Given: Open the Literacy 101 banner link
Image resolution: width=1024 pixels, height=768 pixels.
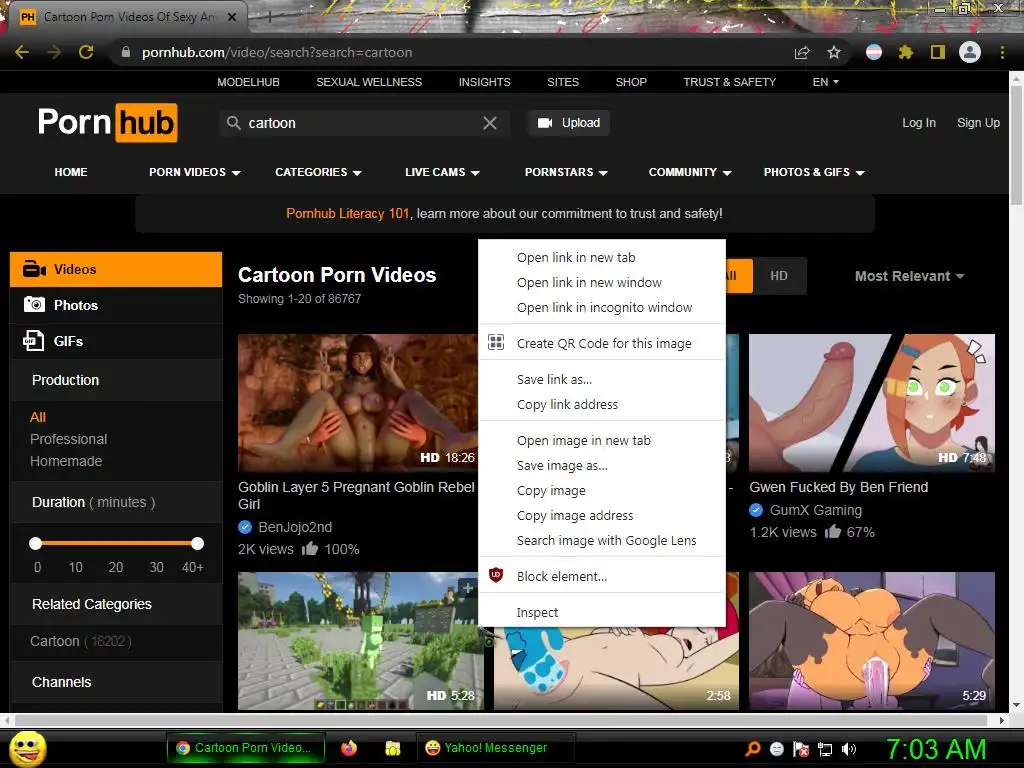Looking at the screenshot, I should (x=348, y=214).
